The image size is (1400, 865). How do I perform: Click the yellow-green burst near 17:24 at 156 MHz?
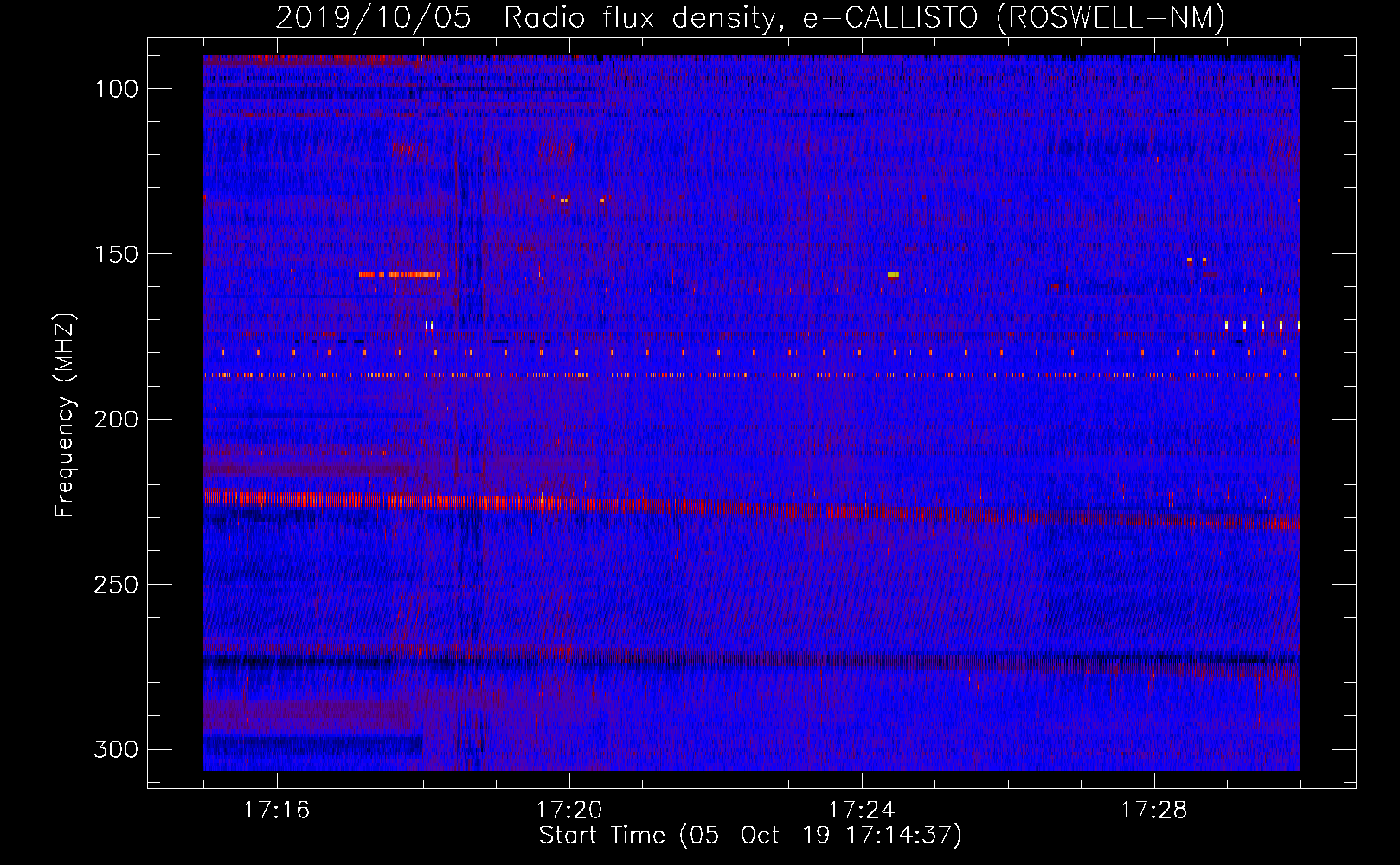[893, 274]
